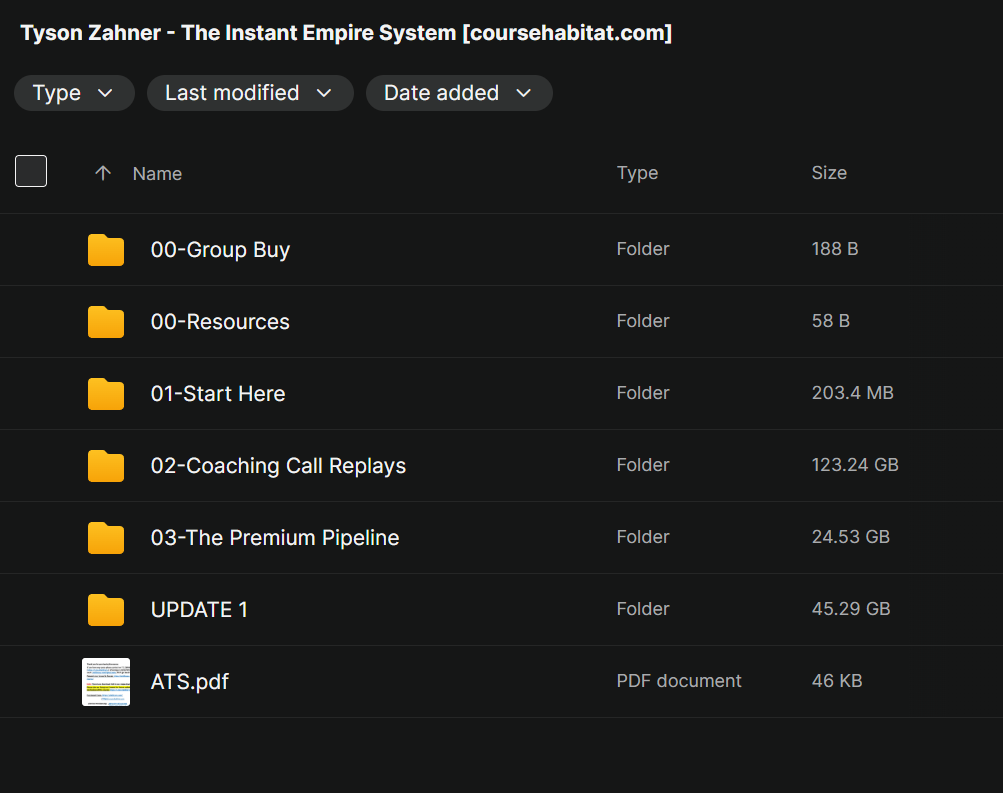The height and width of the screenshot is (793, 1003).
Task: Click the 00-Resources folder icon
Action: pos(106,322)
